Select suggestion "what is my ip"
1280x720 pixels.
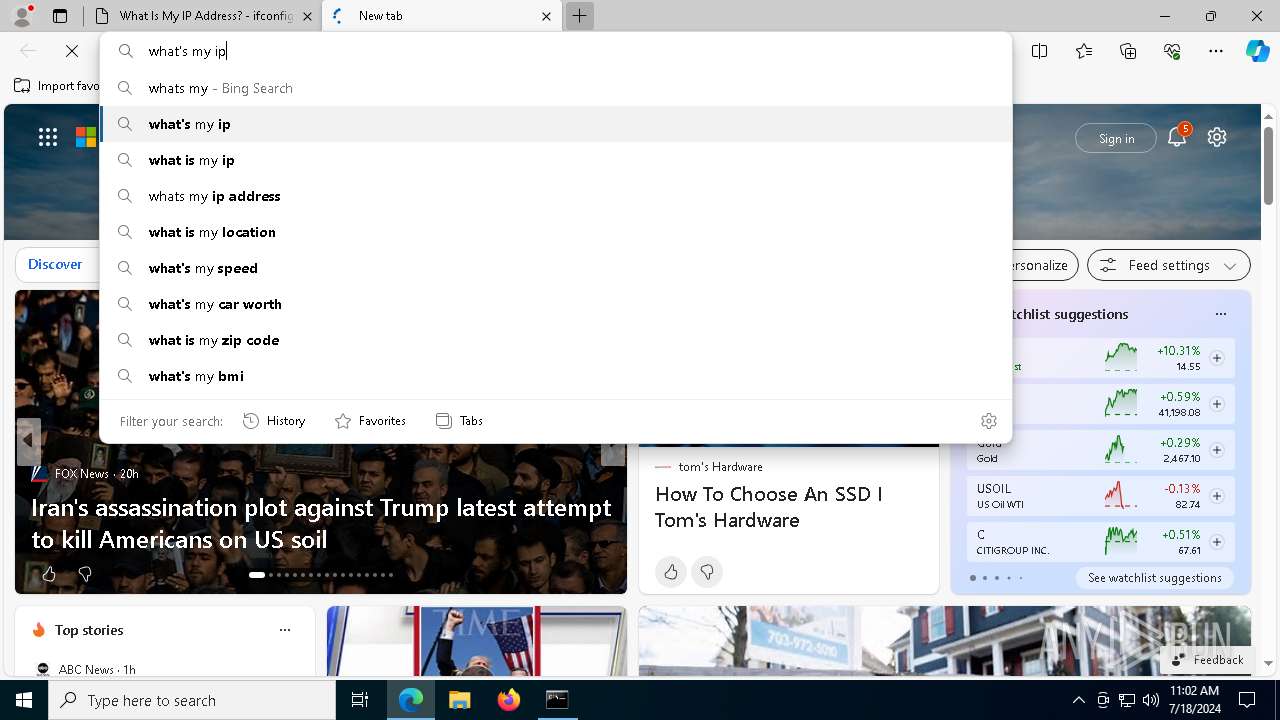click(556, 160)
